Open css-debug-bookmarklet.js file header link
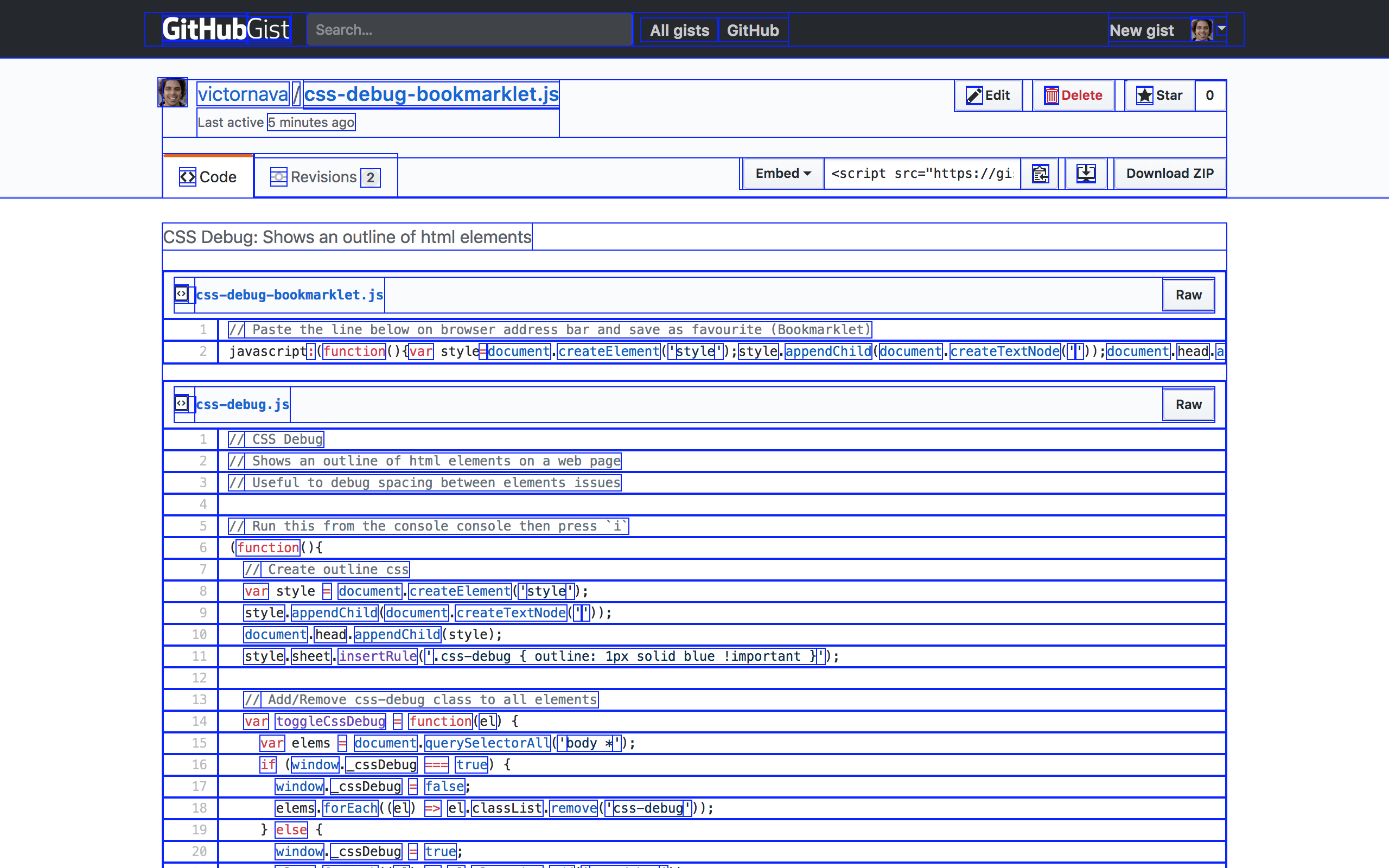The height and width of the screenshot is (868, 1389). (x=290, y=295)
